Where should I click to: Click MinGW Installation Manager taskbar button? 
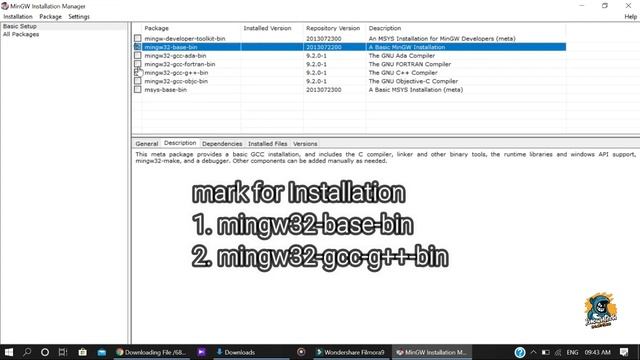pos(431,352)
